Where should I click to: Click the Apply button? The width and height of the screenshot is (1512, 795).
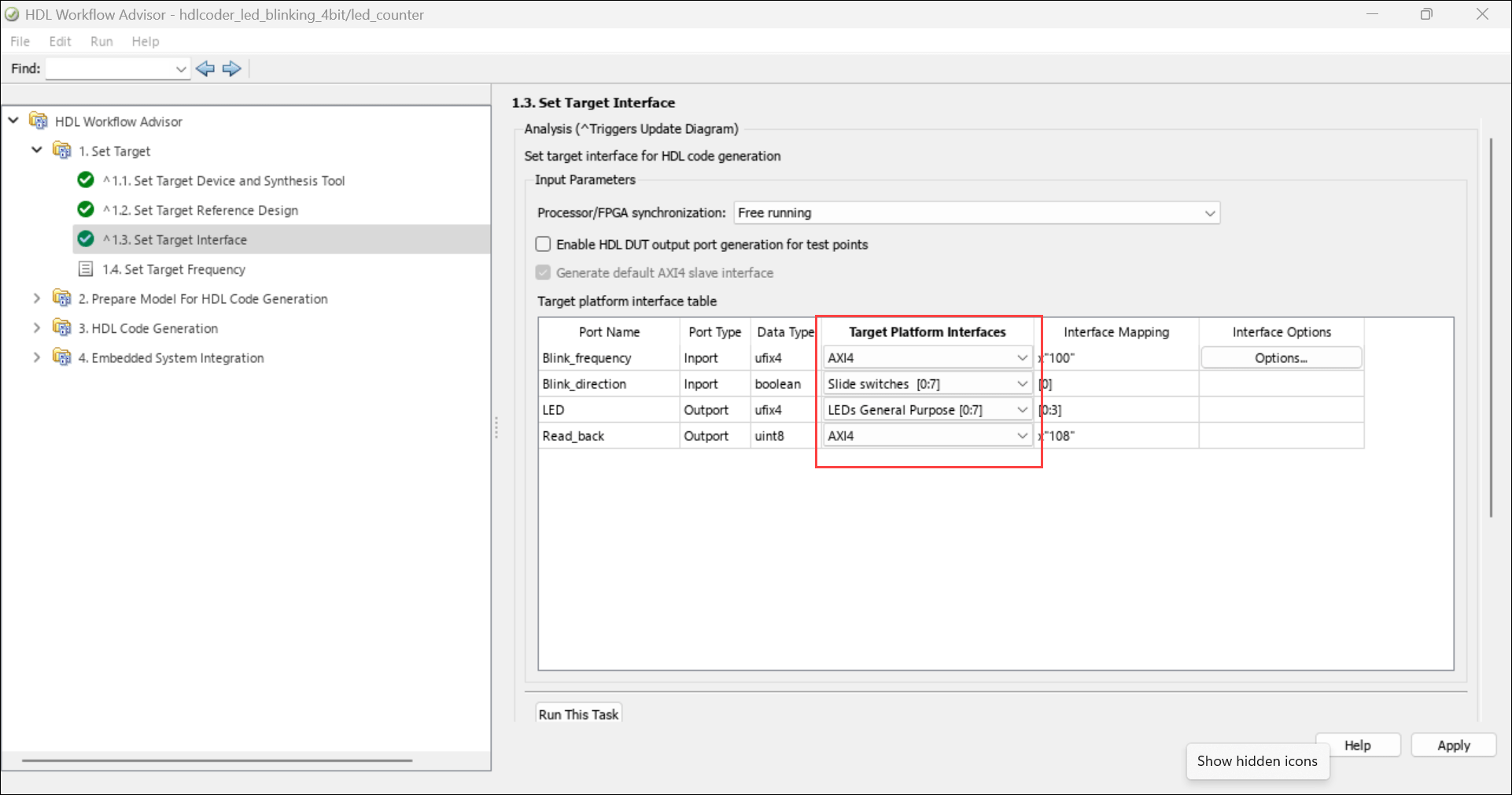coord(1454,745)
